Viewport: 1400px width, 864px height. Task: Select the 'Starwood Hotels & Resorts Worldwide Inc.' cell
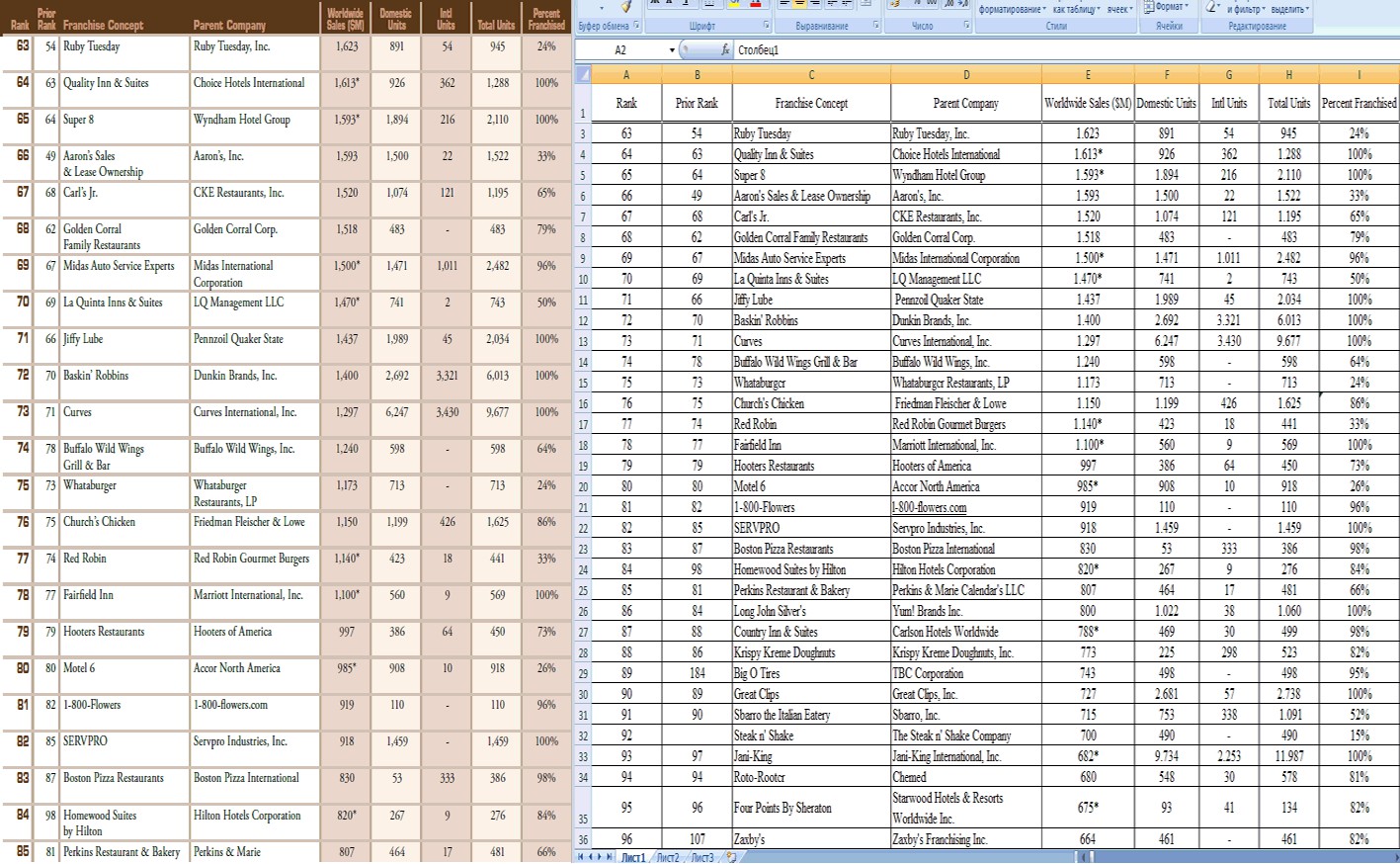[x=966, y=808]
